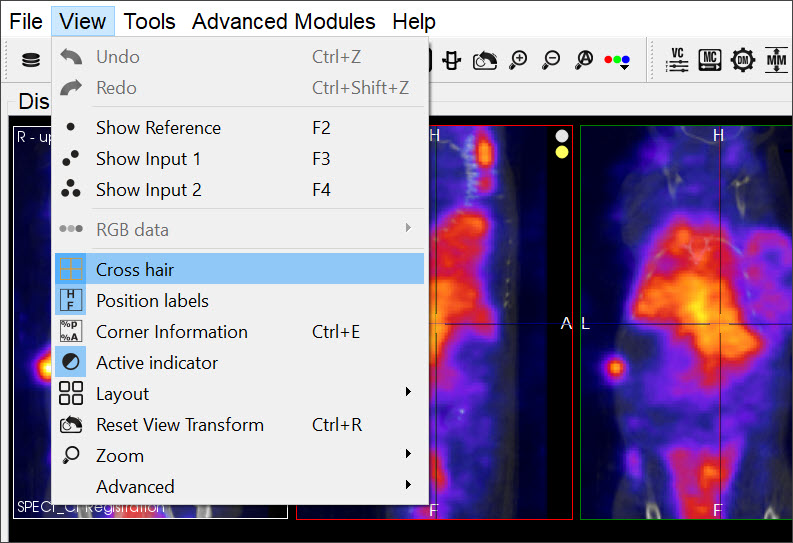The image size is (793, 543).
Task: Open the MC toolbar module
Action: tap(710, 60)
